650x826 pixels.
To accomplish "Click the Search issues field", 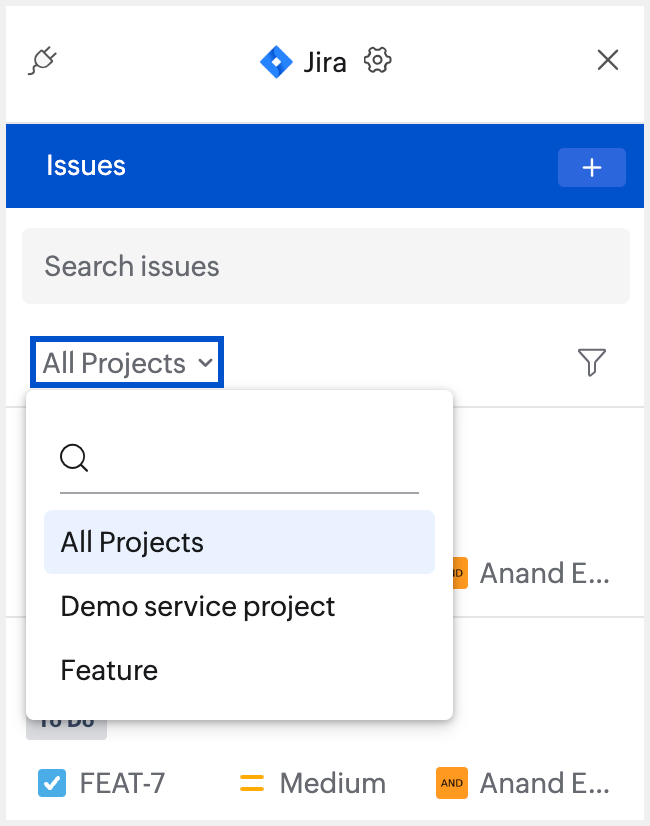I will click(x=325, y=267).
